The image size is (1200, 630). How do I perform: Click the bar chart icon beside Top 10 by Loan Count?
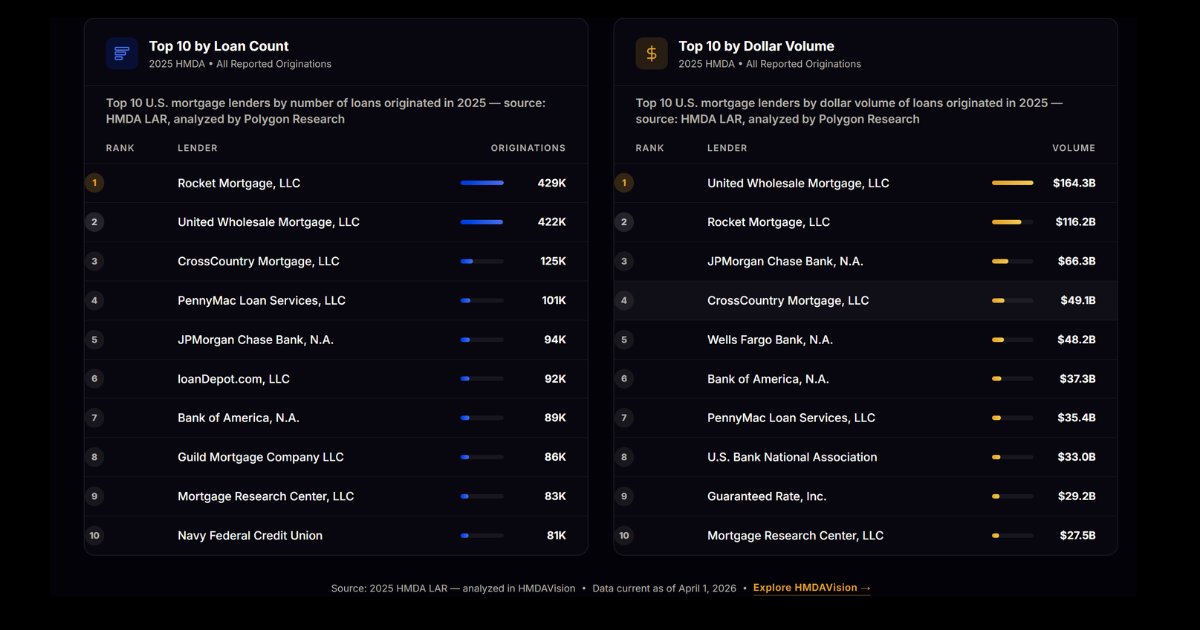(121, 53)
